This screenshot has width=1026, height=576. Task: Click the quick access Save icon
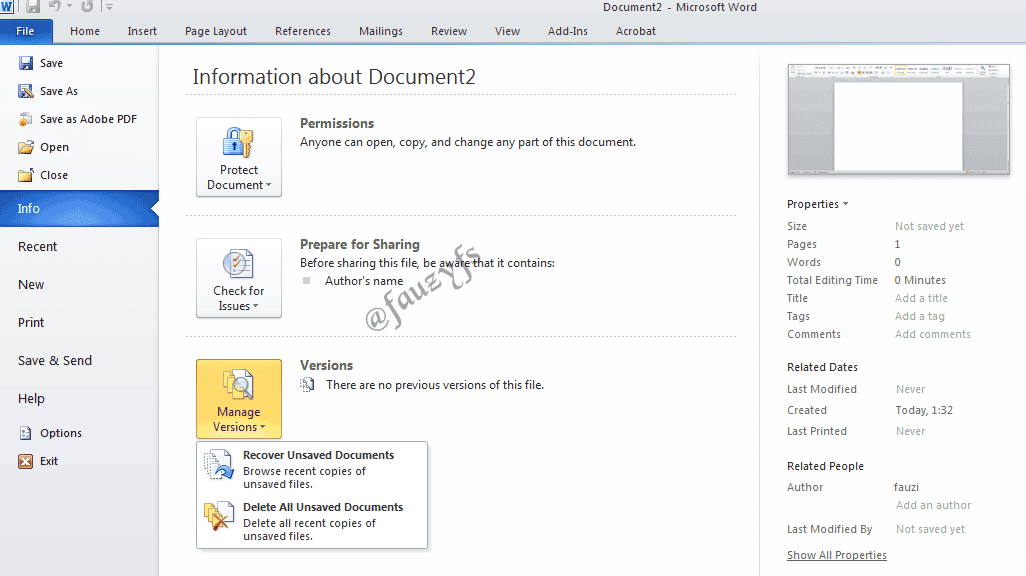(33, 7)
